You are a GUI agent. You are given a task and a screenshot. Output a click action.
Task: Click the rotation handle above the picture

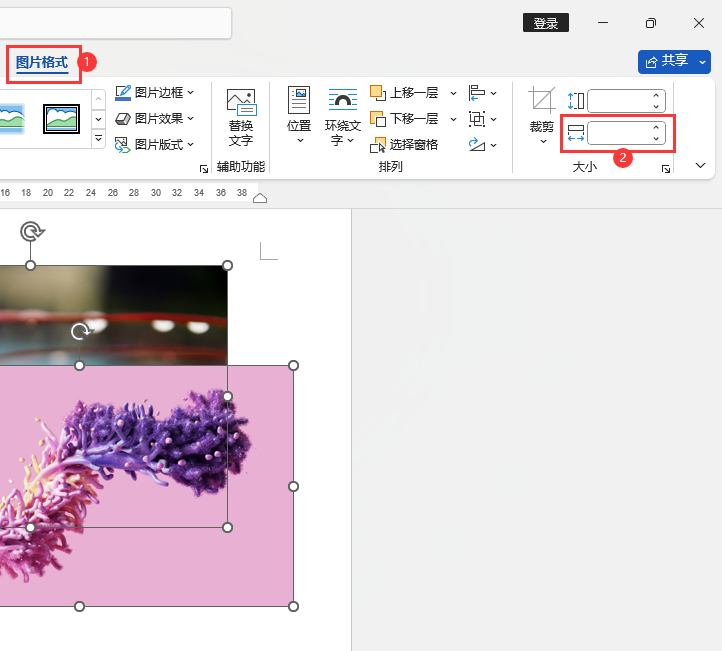(x=32, y=232)
